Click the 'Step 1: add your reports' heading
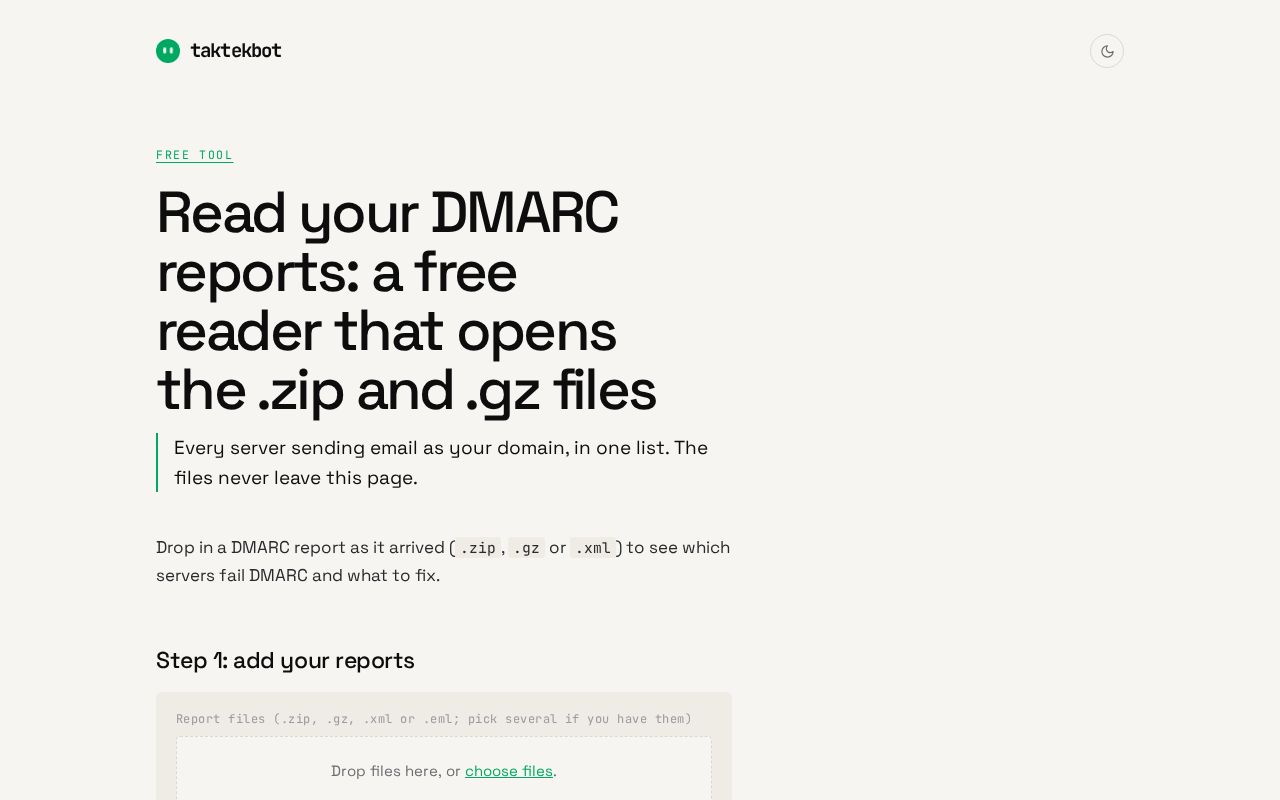 pyautogui.click(x=285, y=661)
